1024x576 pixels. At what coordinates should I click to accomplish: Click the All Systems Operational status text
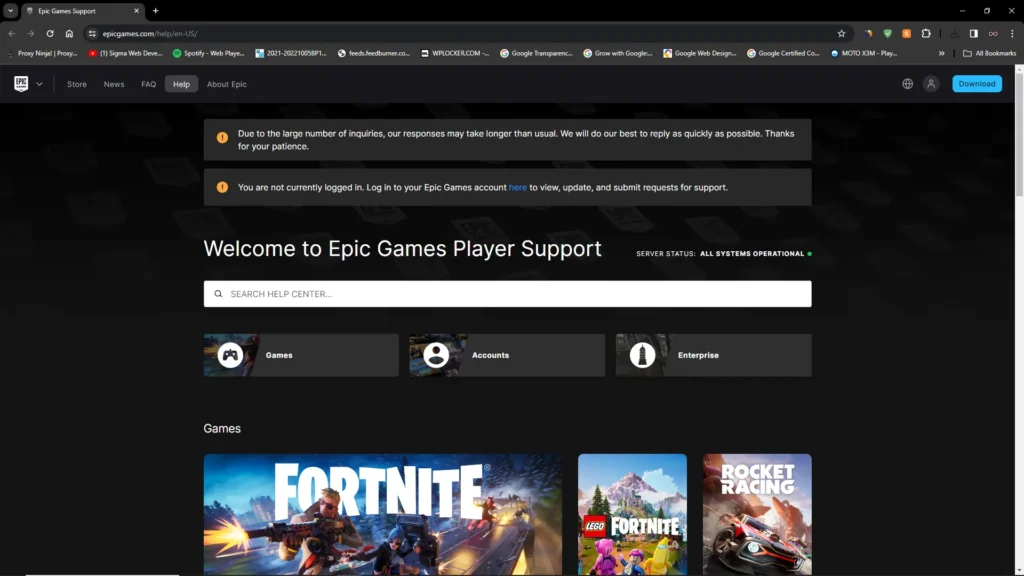coord(752,253)
